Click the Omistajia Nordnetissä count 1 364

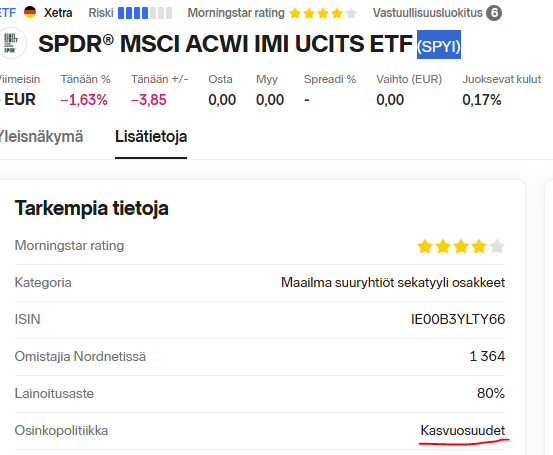click(x=487, y=356)
